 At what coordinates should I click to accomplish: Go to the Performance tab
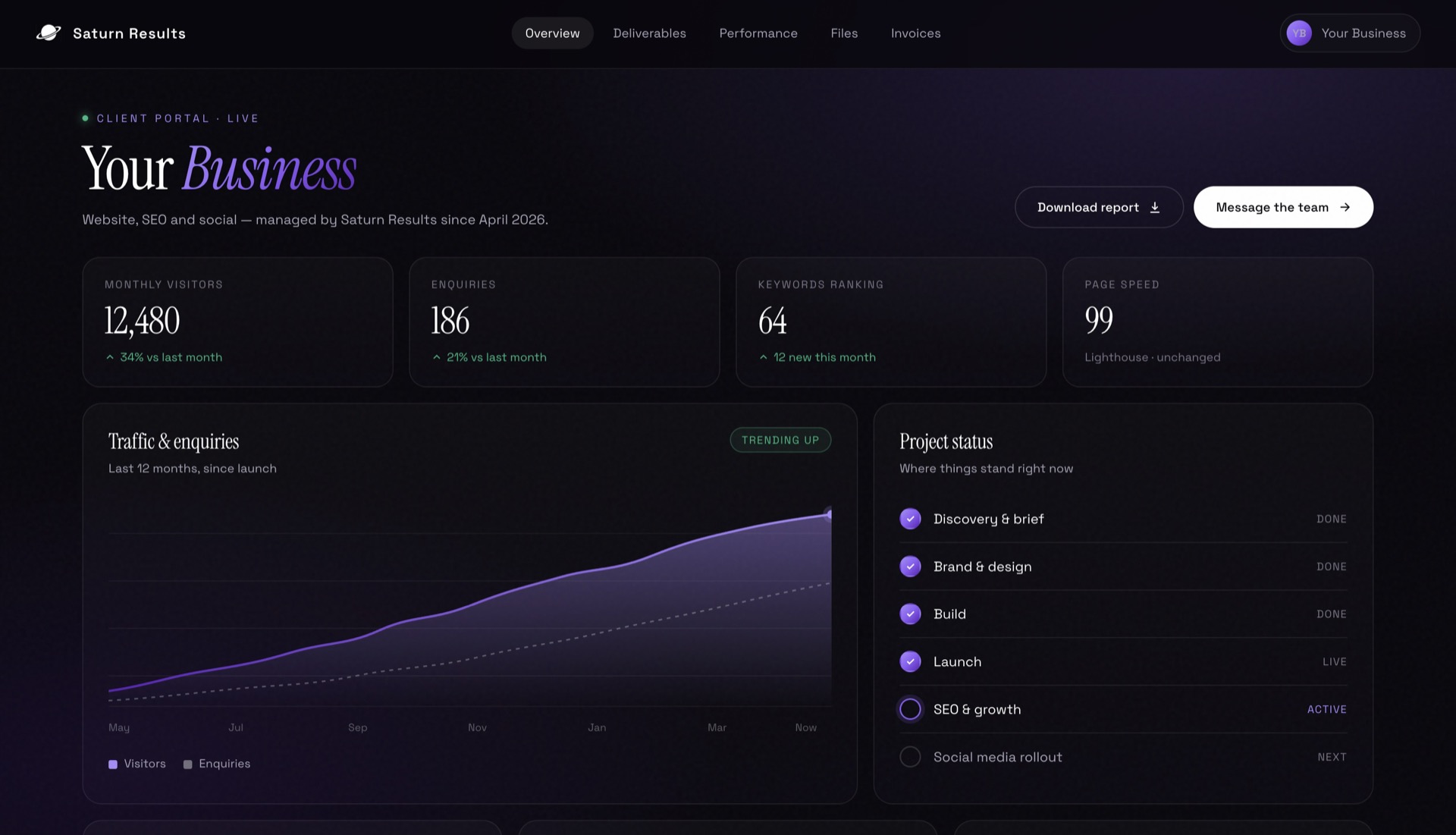coord(758,33)
